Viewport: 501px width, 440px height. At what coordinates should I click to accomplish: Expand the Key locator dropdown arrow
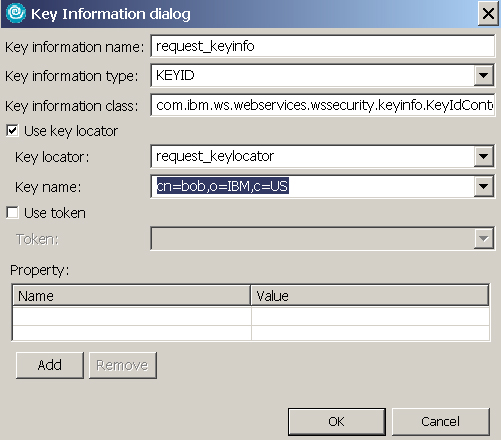(484, 156)
